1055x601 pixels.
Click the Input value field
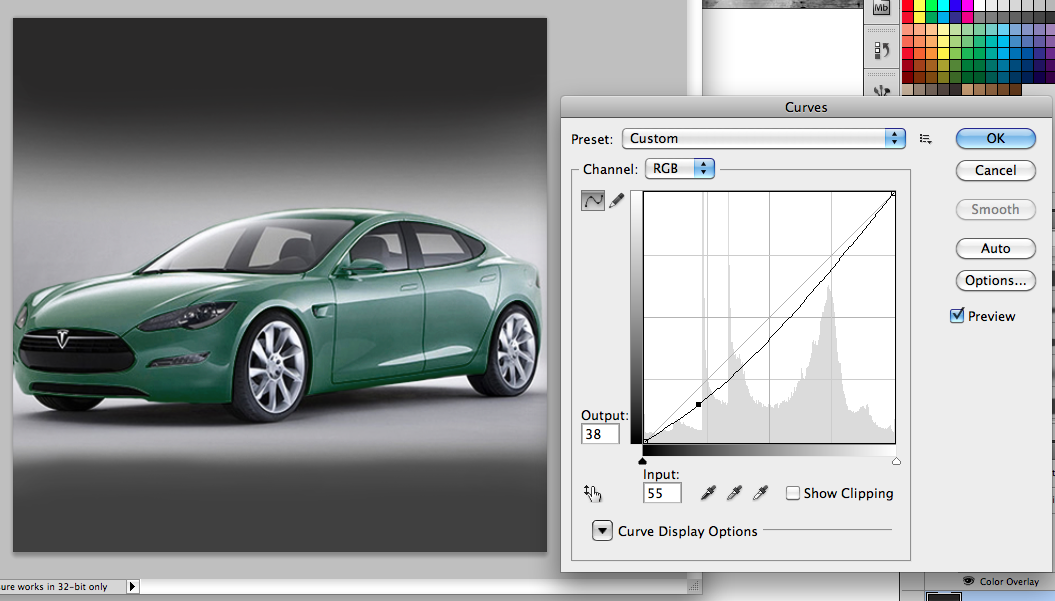[x=662, y=493]
